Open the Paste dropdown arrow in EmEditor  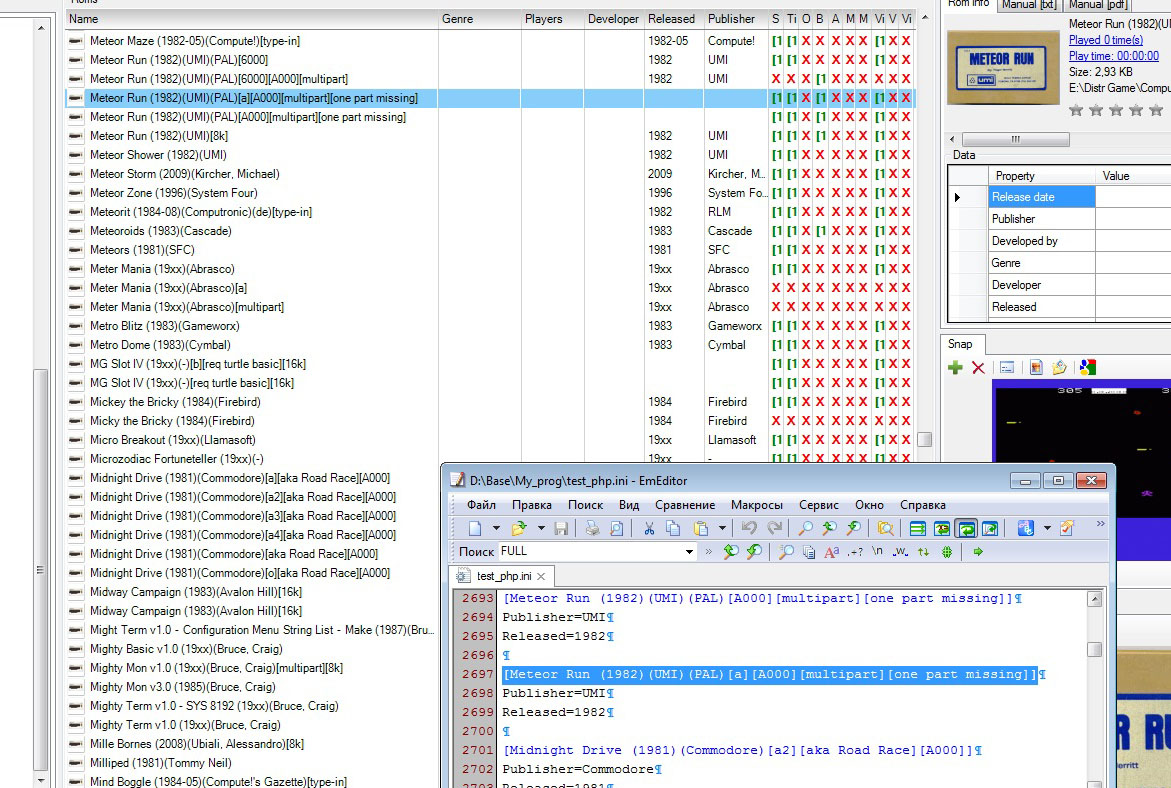[722, 529]
